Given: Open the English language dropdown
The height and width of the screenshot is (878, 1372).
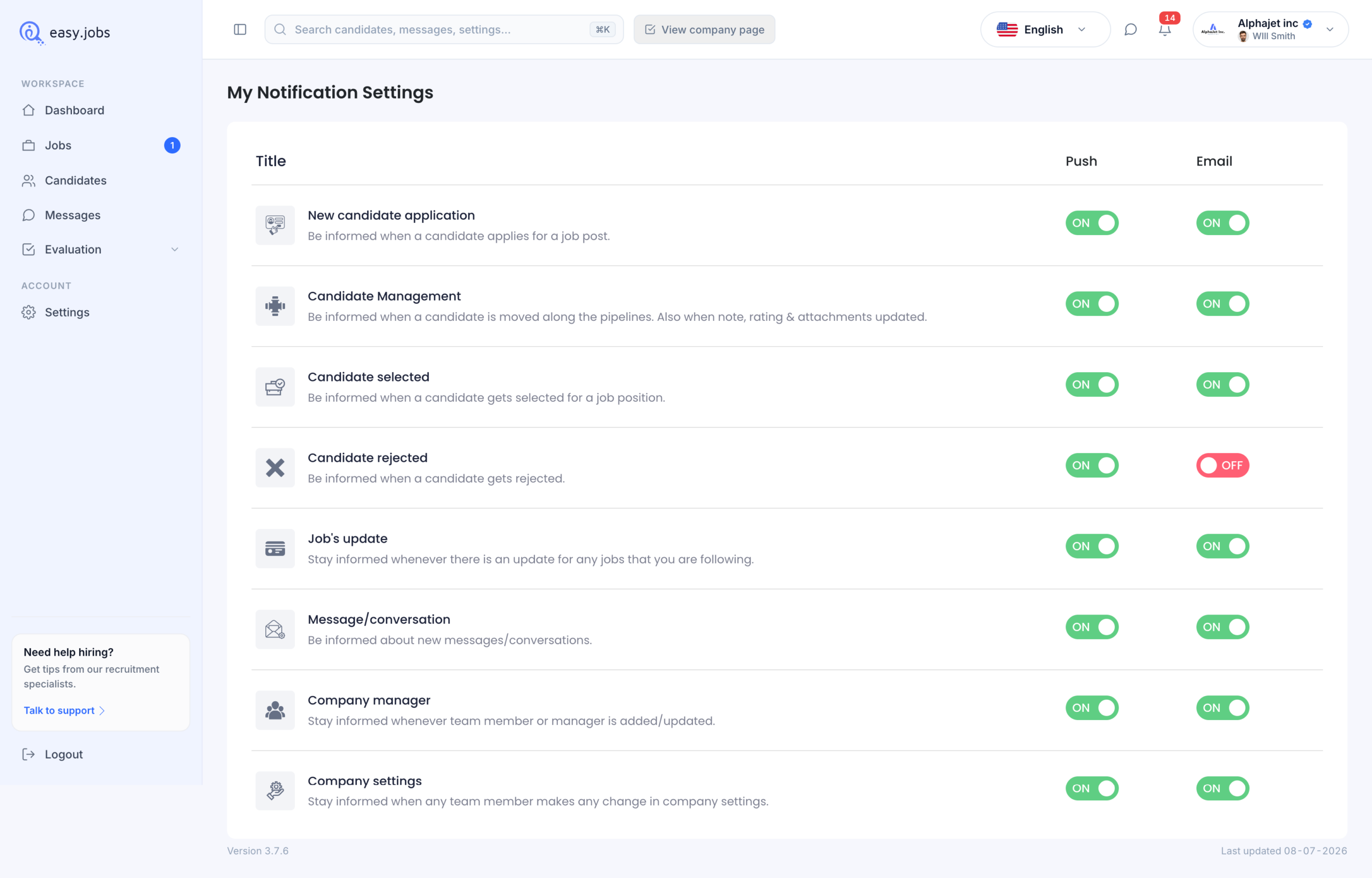Looking at the screenshot, I should pyautogui.click(x=1045, y=29).
